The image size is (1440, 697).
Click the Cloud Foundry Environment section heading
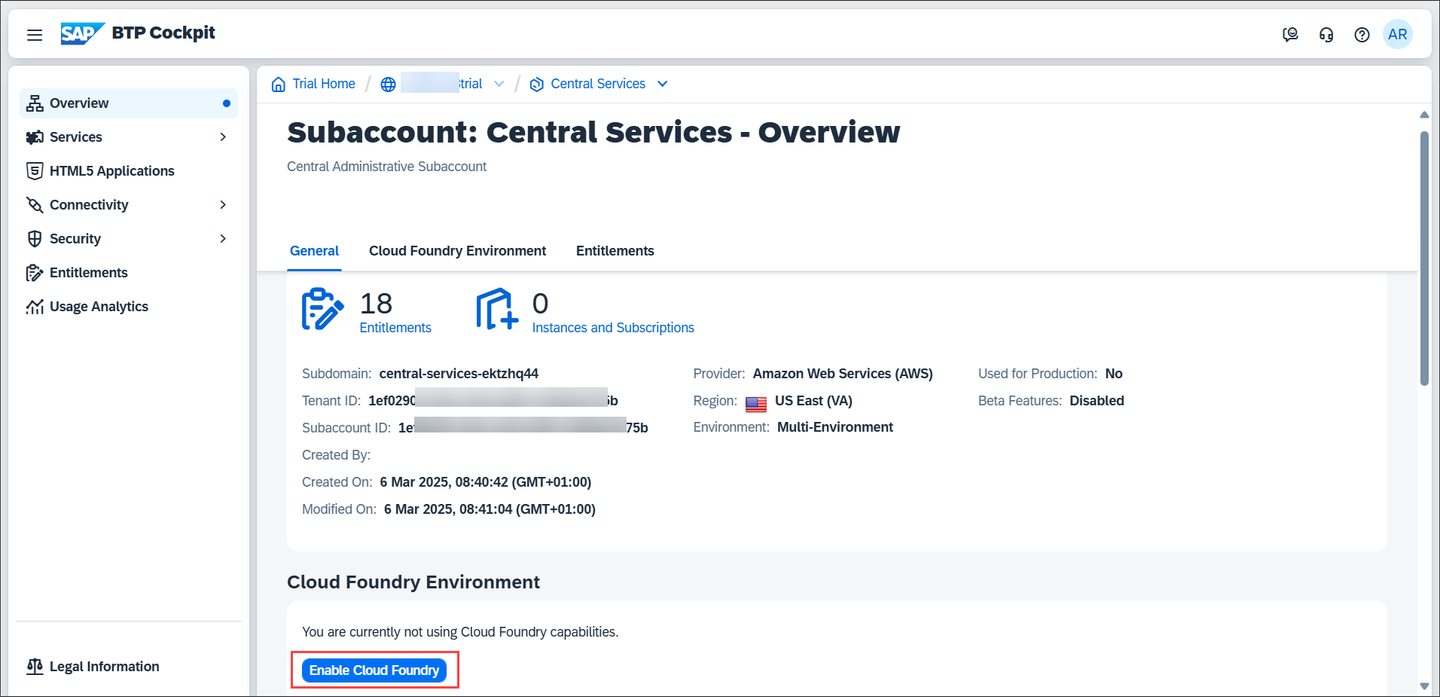coord(413,582)
